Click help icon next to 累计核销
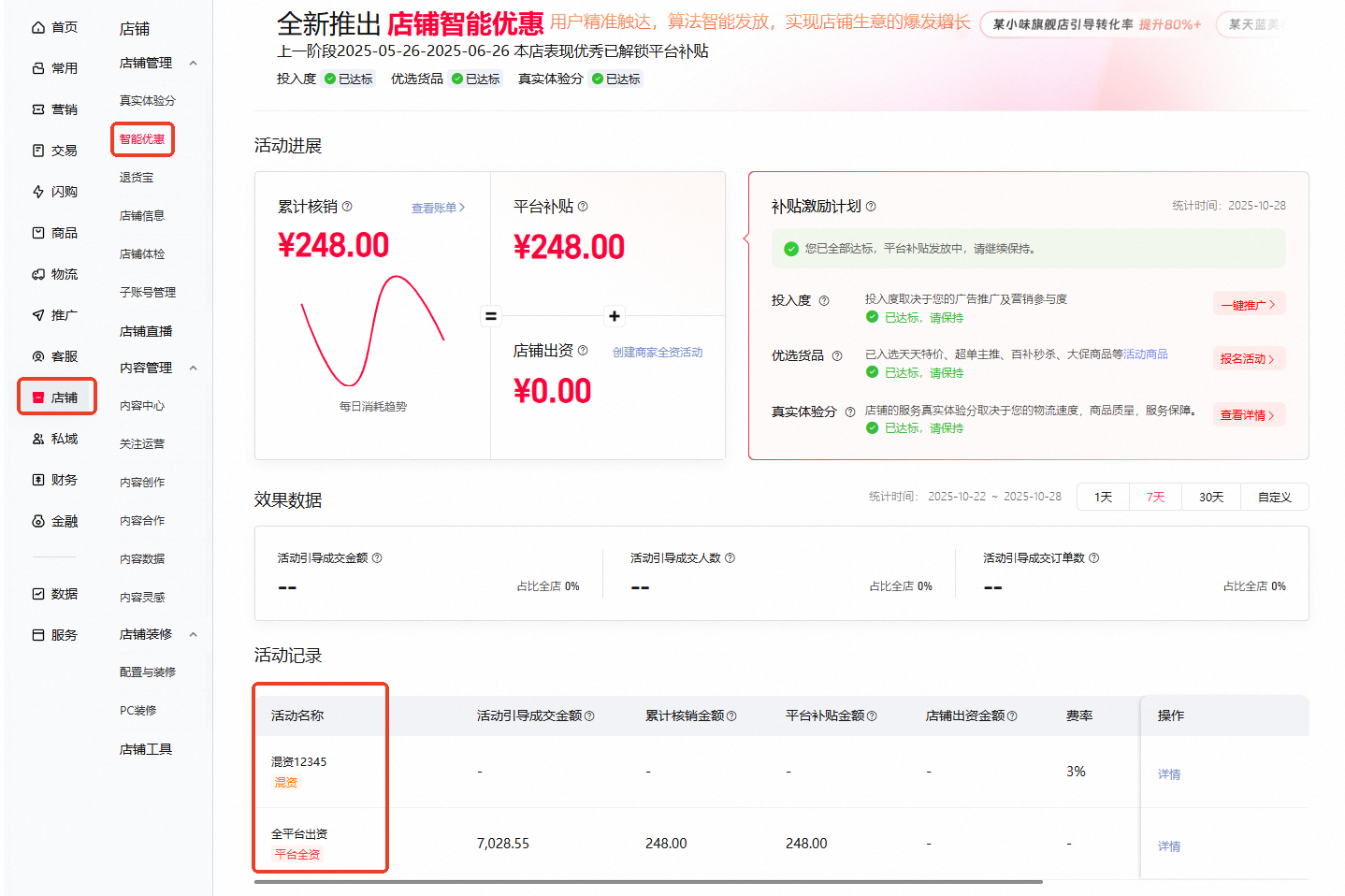The height and width of the screenshot is (896, 1345). 347,207
